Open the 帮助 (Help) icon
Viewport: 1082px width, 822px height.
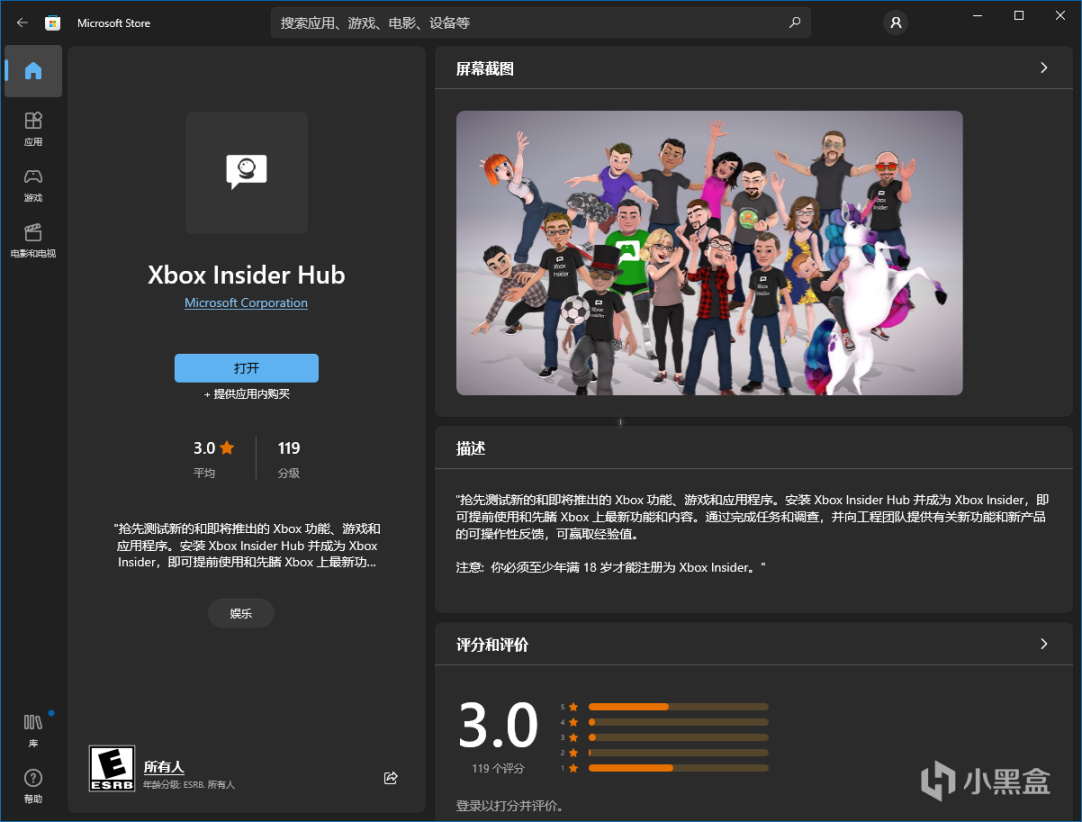point(33,785)
